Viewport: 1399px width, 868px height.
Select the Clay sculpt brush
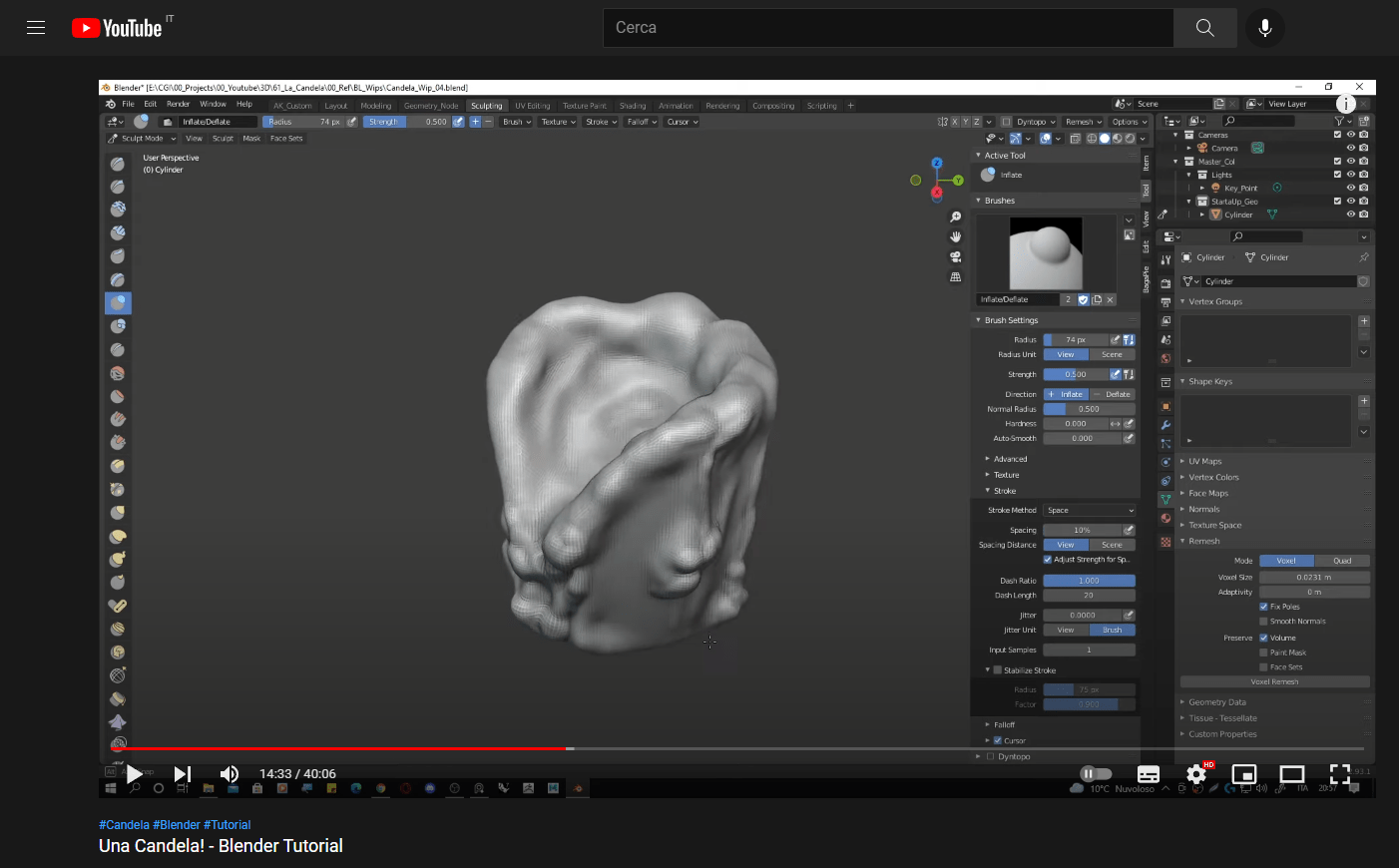118,210
